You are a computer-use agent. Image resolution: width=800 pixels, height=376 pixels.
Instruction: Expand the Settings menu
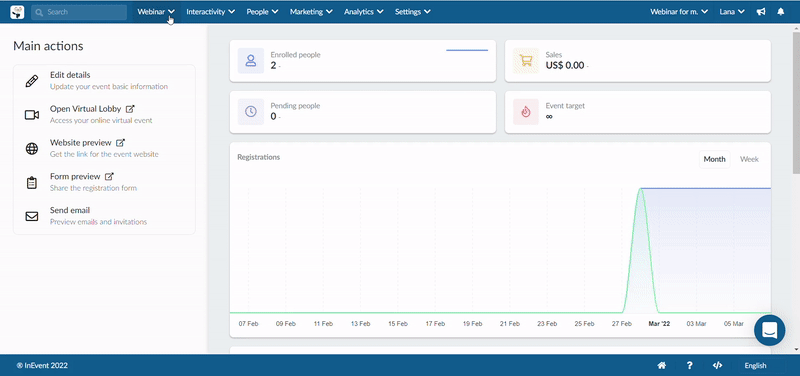tap(412, 12)
